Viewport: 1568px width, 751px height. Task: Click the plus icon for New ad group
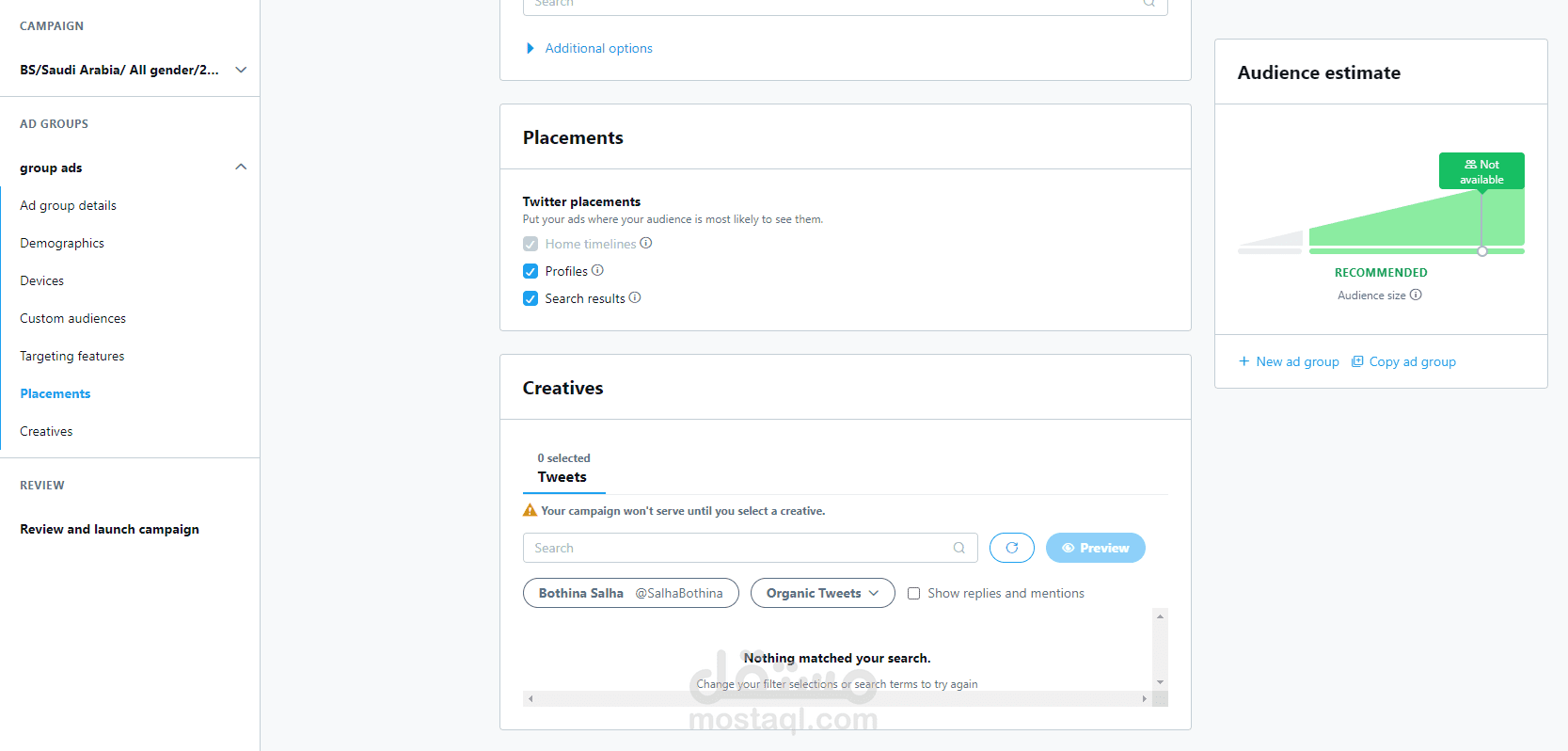click(1244, 361)
